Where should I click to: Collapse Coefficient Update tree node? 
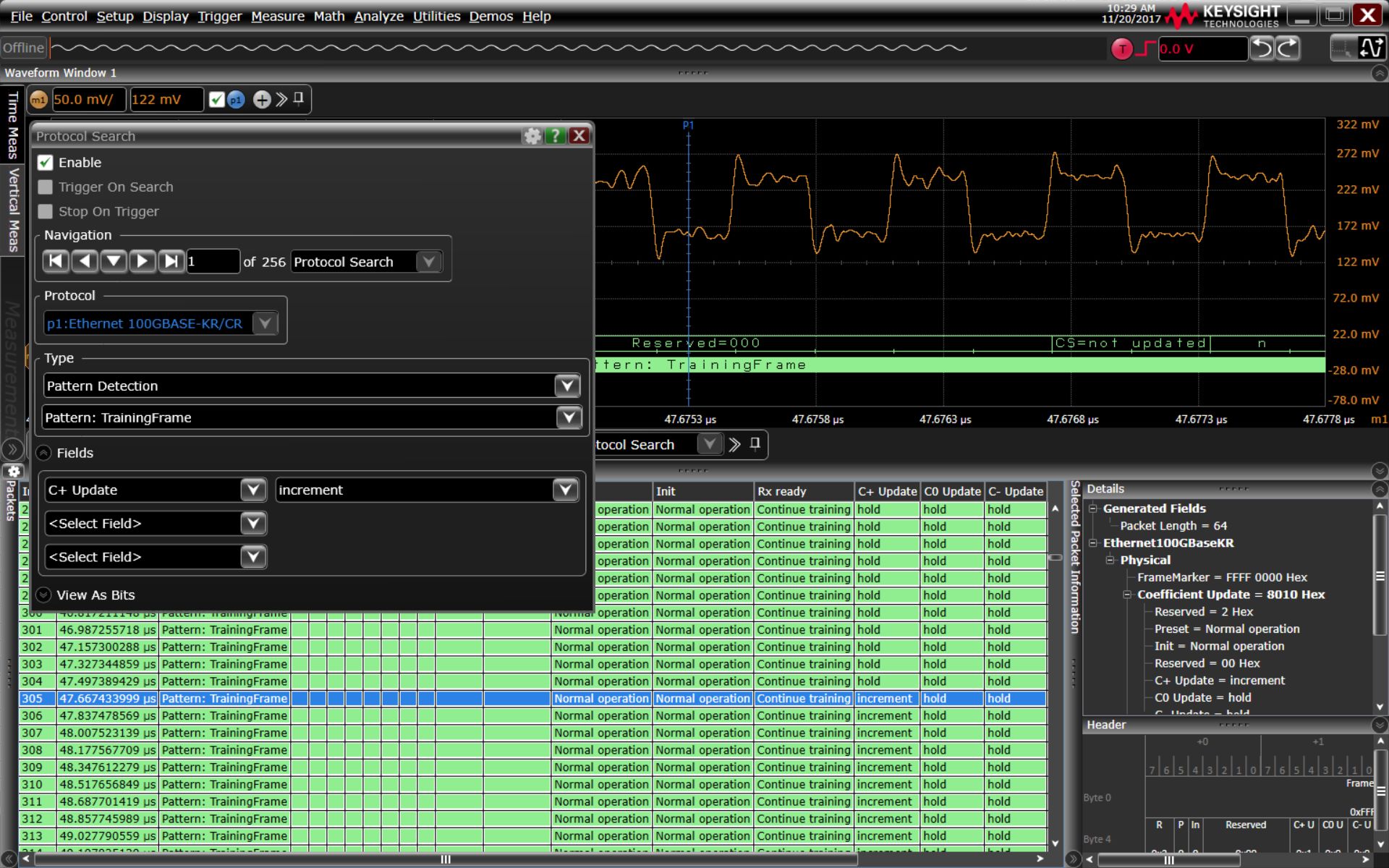tap(1127, 595)
